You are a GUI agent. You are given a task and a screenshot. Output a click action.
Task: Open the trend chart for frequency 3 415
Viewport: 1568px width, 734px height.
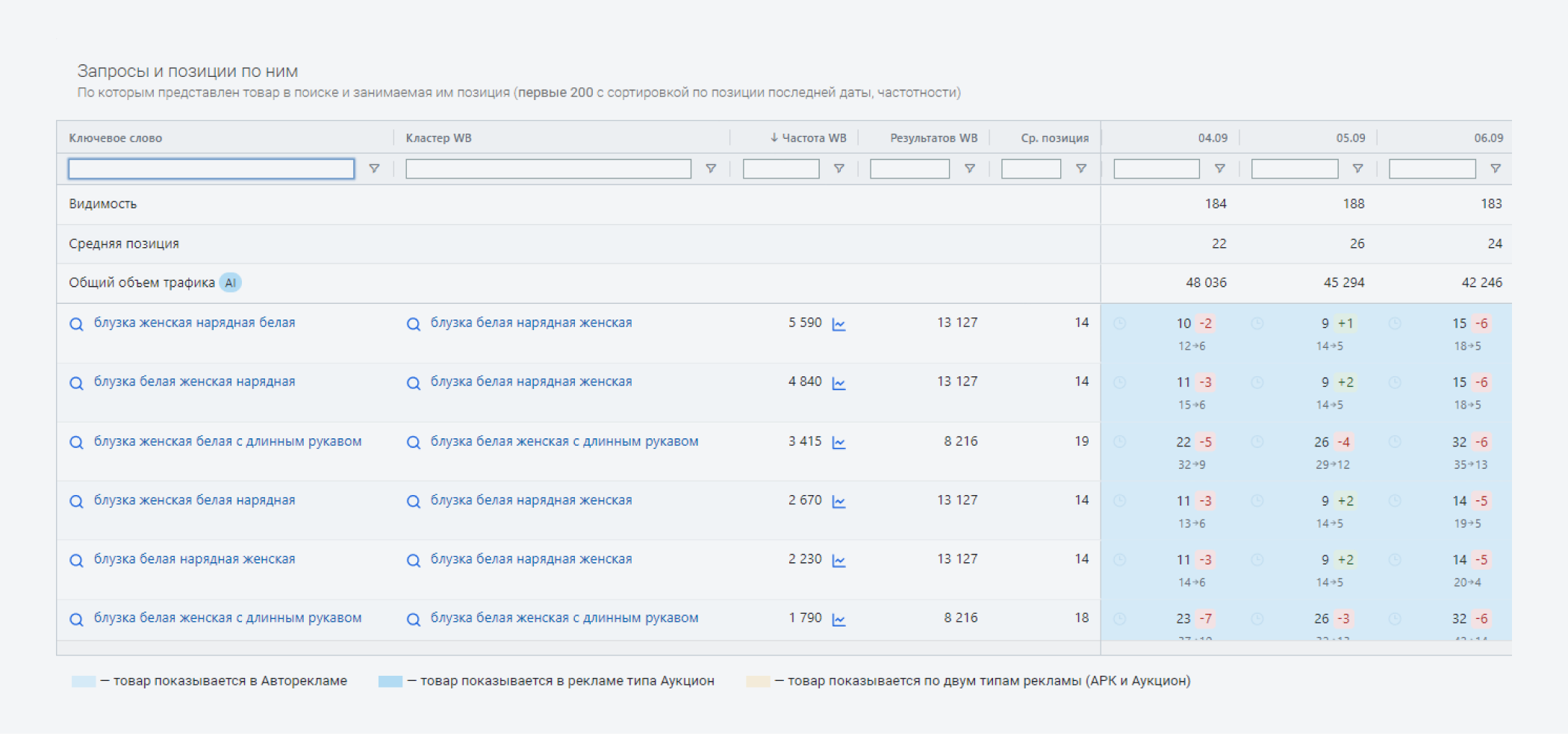click(839, 443)
